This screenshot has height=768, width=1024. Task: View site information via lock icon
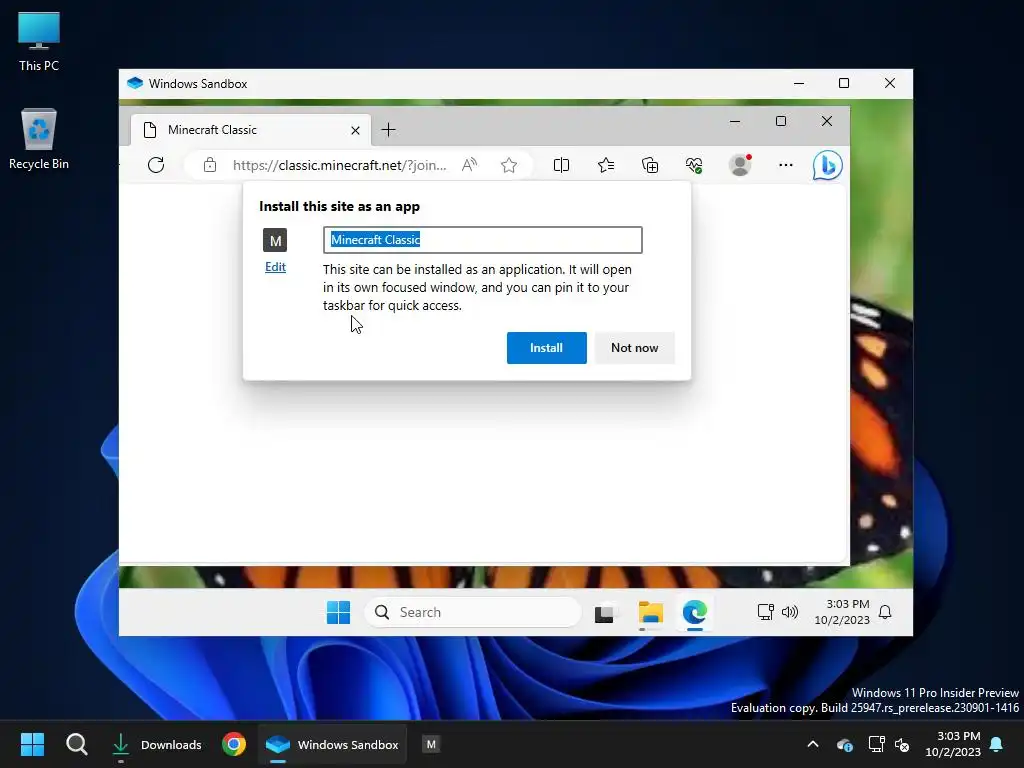[x=210, y=165]
